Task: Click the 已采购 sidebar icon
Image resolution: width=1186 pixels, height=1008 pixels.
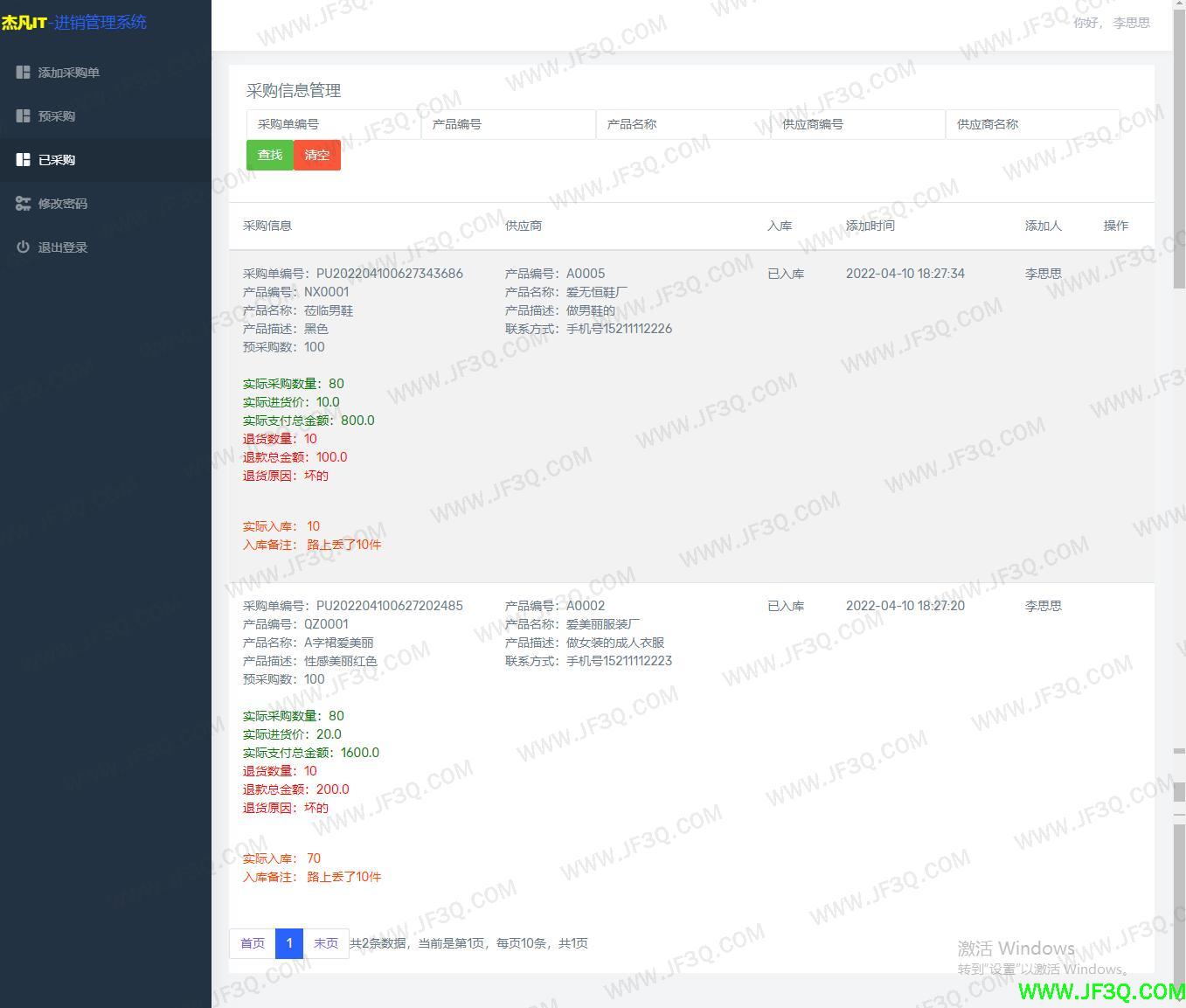Action: click(x=24, y=160)
